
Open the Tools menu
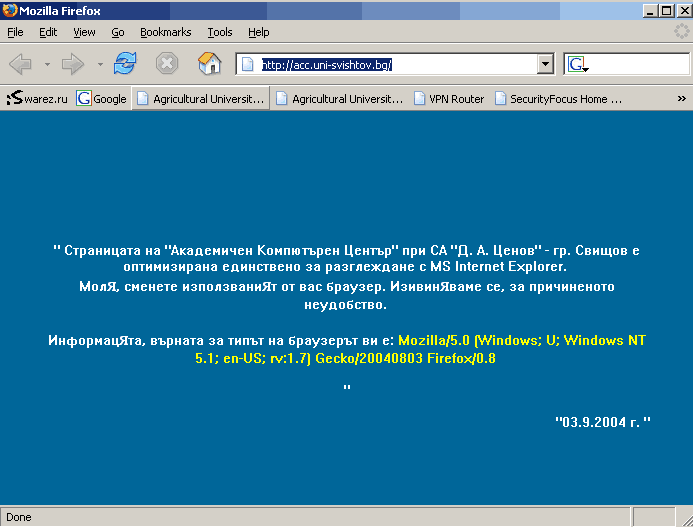click(x=220, y=32)
